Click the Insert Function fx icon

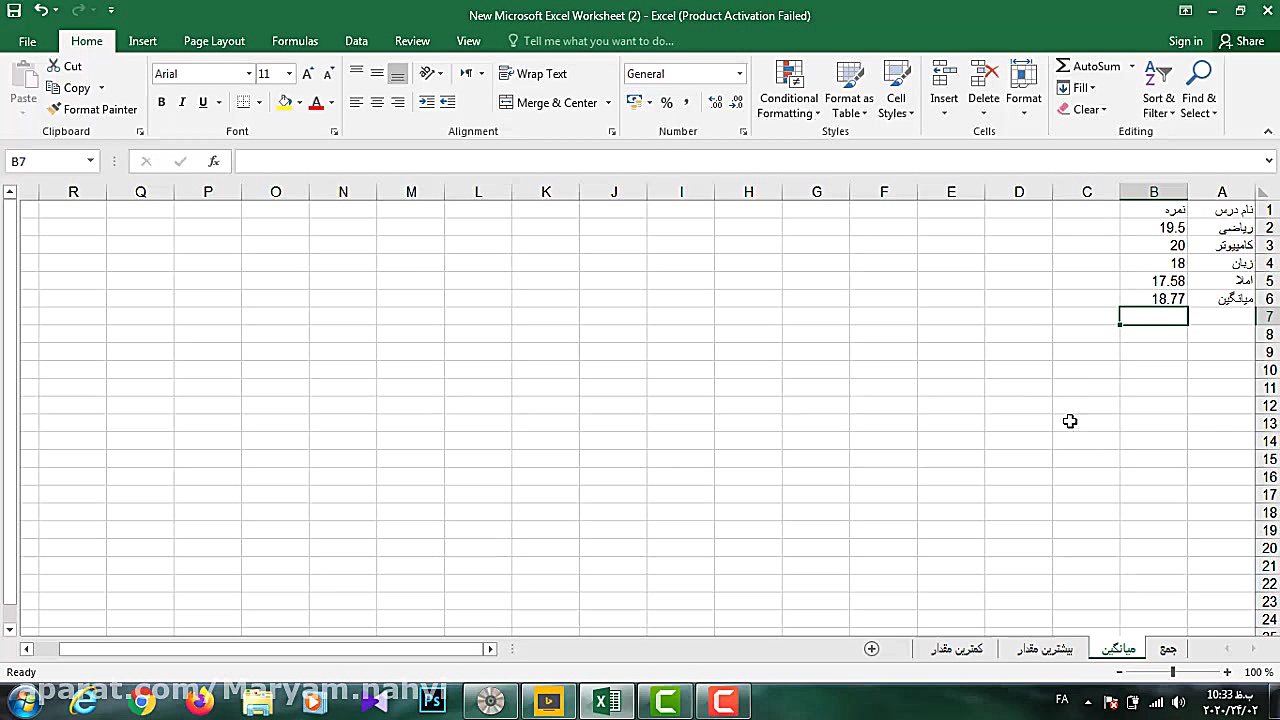(213, 161)
